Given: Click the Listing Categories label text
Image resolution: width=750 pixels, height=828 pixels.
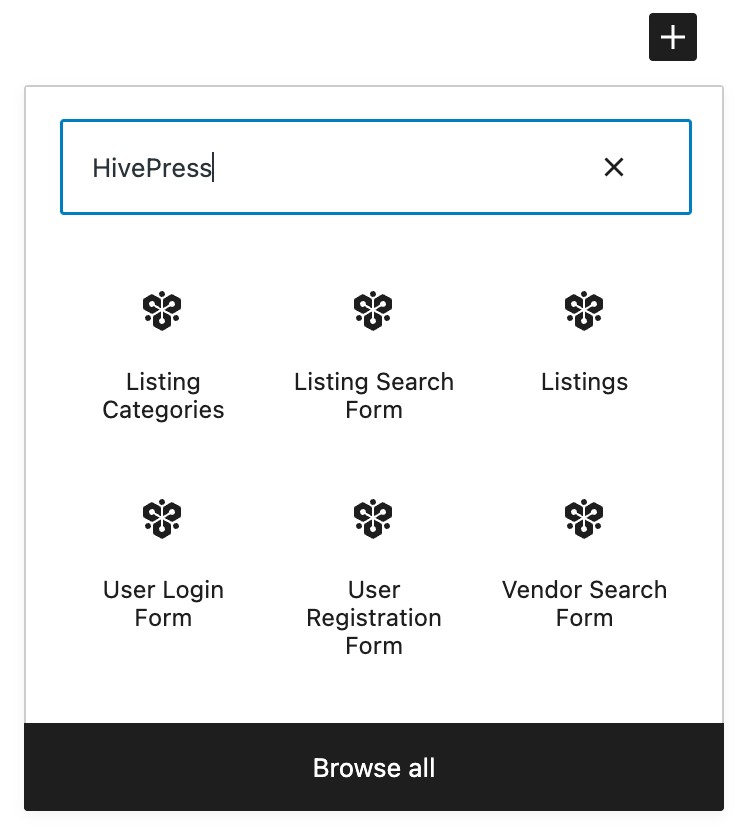Looking at the screenshot, I should pyautogui.click(x=162, y=395).
